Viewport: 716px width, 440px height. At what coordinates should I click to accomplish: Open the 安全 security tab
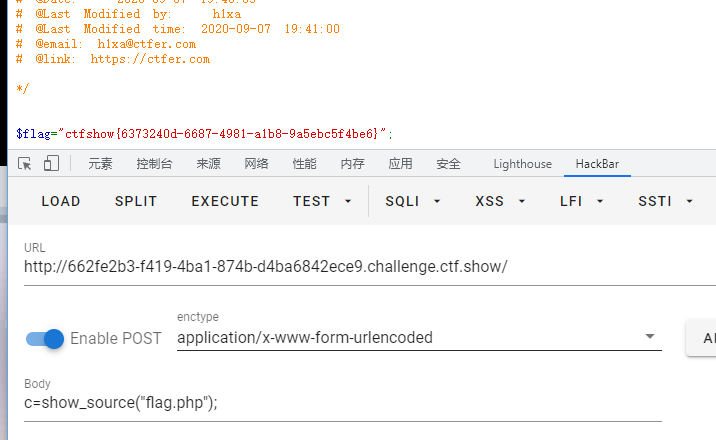pos(448,164)
